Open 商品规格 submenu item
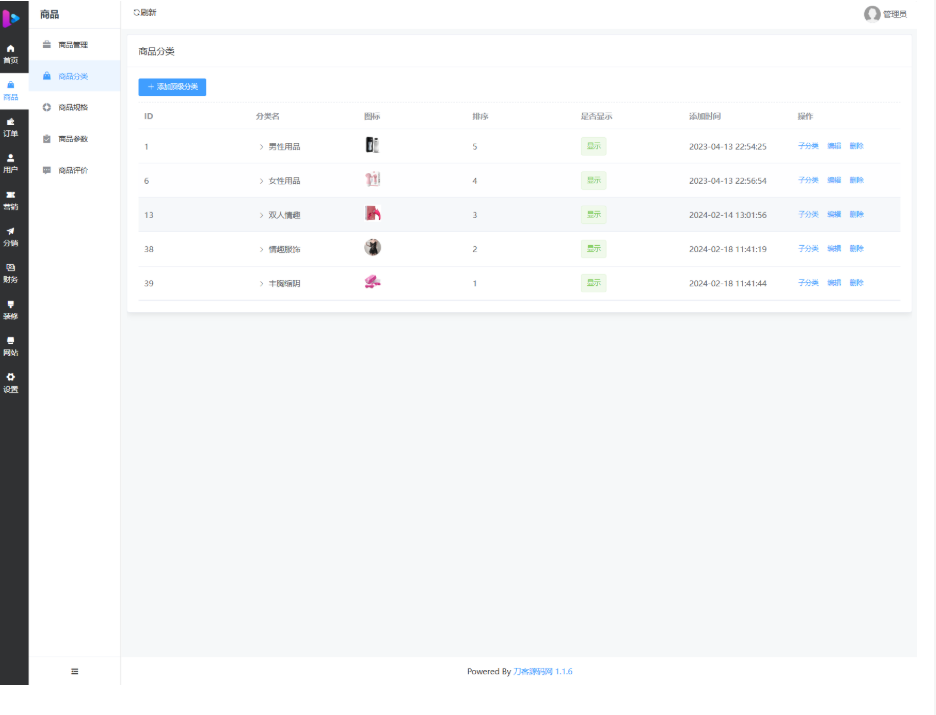Image resolution: width=936 pixels, height=715 pixels. pos(74,107)
